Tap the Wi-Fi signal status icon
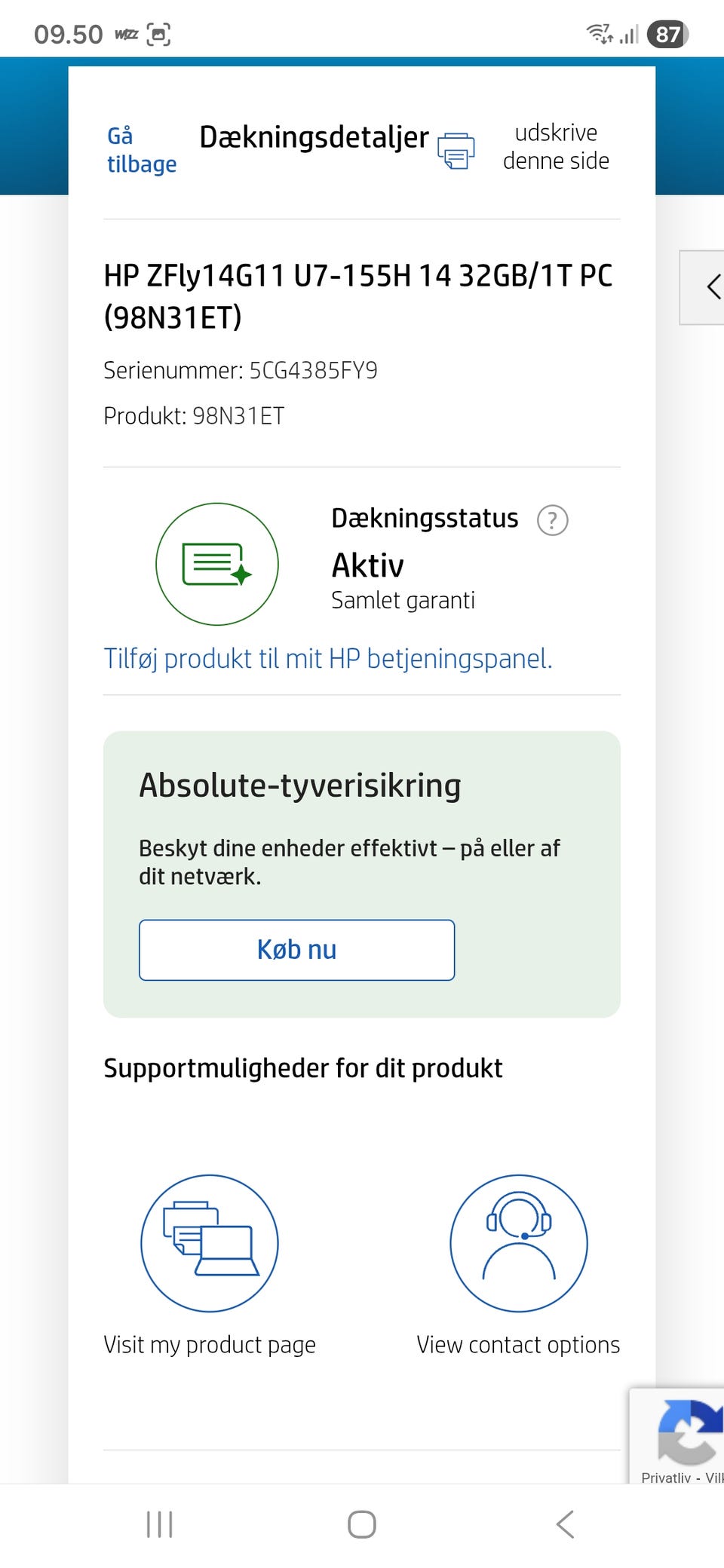Viewport: 724px width, 1568px height. 600,34
